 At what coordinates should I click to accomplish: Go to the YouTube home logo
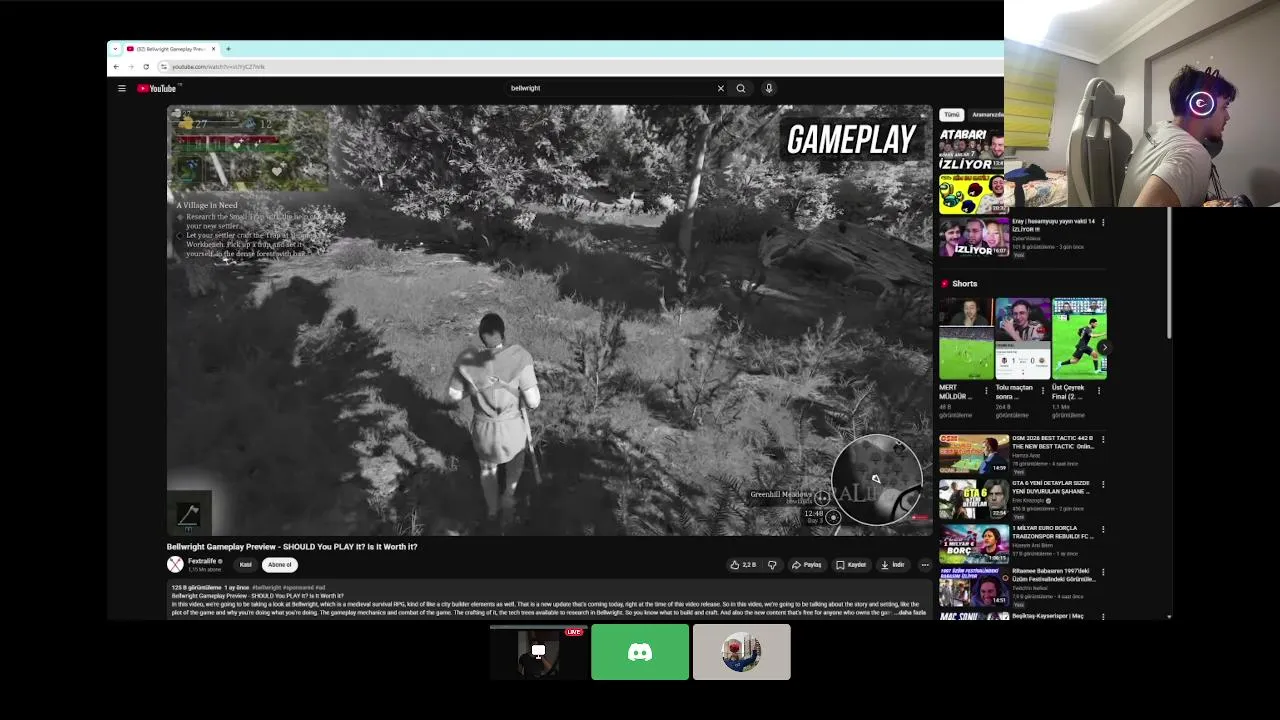point(157,88)
